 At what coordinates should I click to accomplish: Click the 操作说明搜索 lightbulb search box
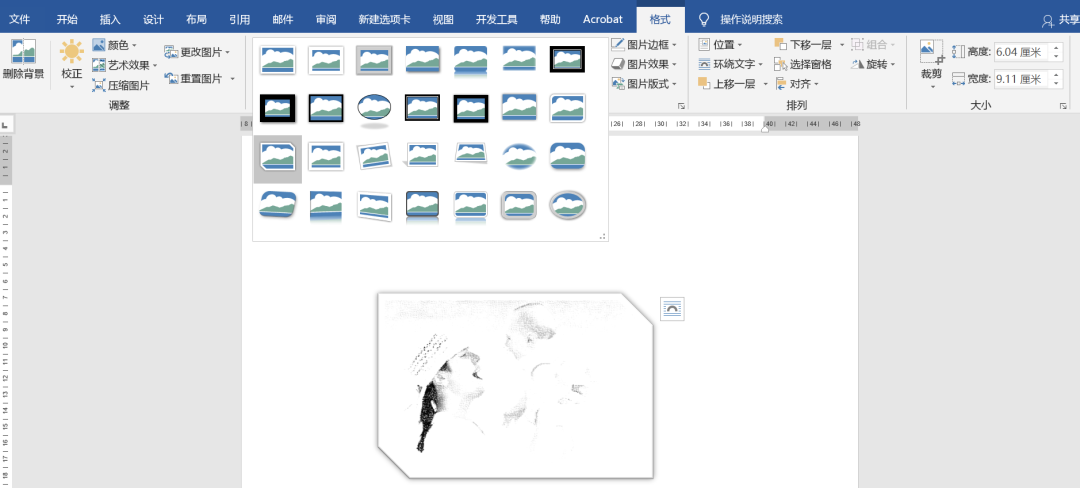click(x=750, y=19)
